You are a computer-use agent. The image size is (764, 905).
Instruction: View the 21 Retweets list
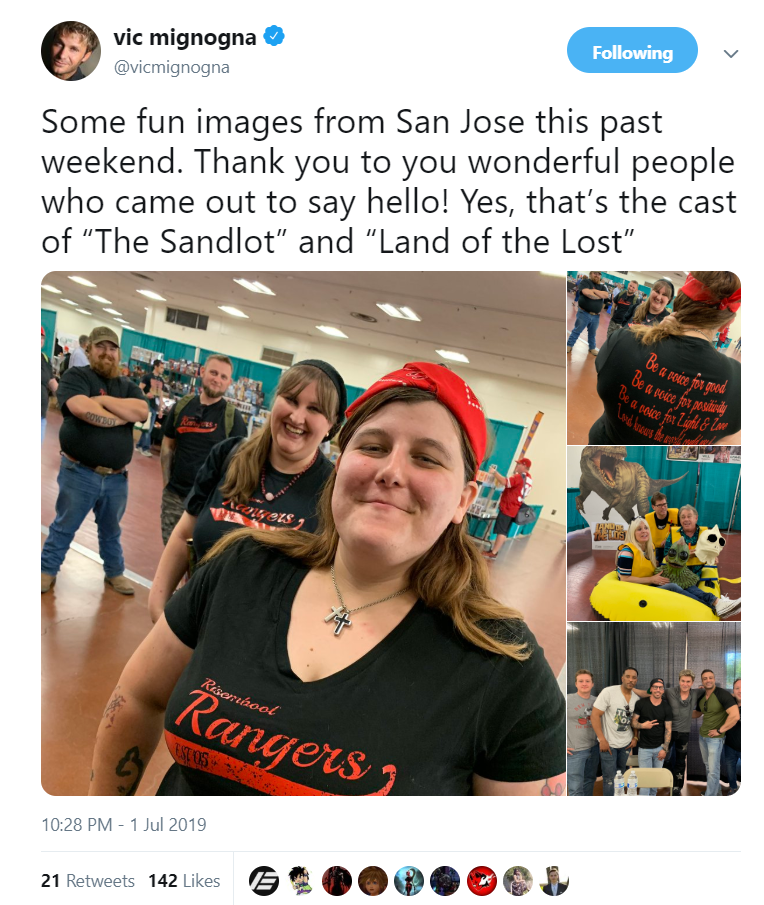pos(88,881)
